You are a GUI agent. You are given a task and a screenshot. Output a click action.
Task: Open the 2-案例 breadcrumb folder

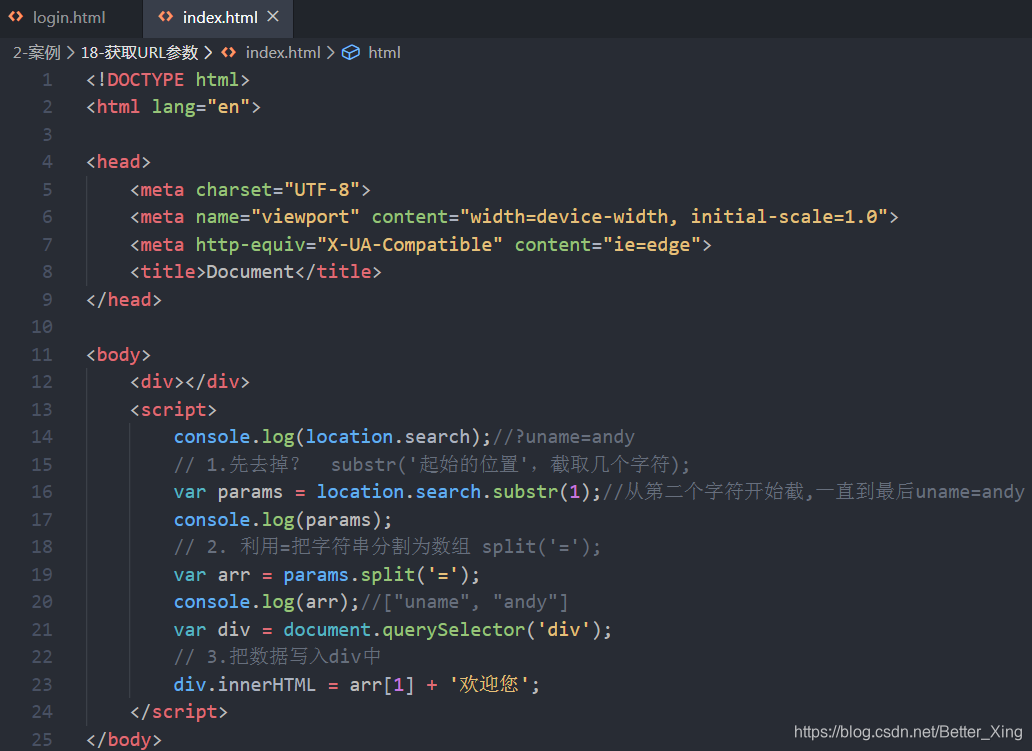tap(37, 53)
